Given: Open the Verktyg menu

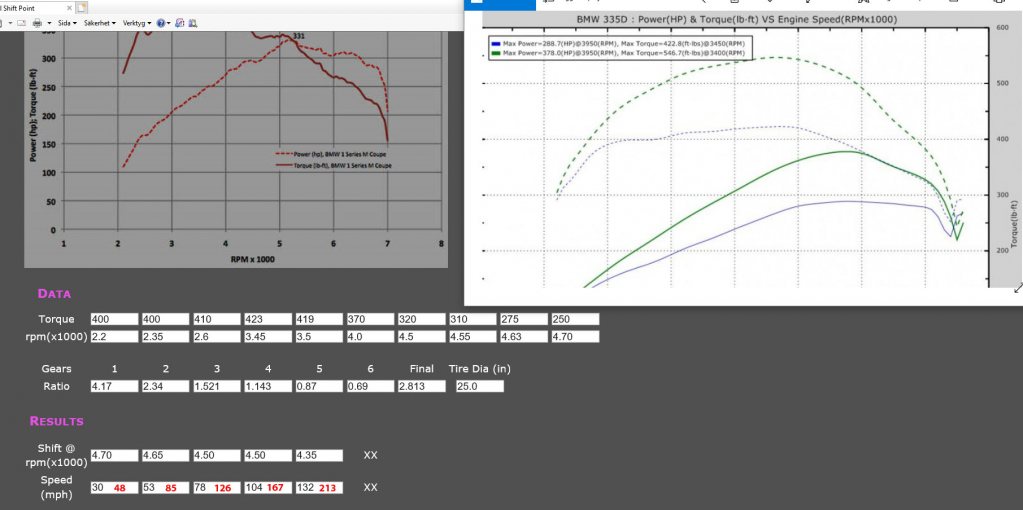Looking at the screenshot, I should [x=137, y=23].
